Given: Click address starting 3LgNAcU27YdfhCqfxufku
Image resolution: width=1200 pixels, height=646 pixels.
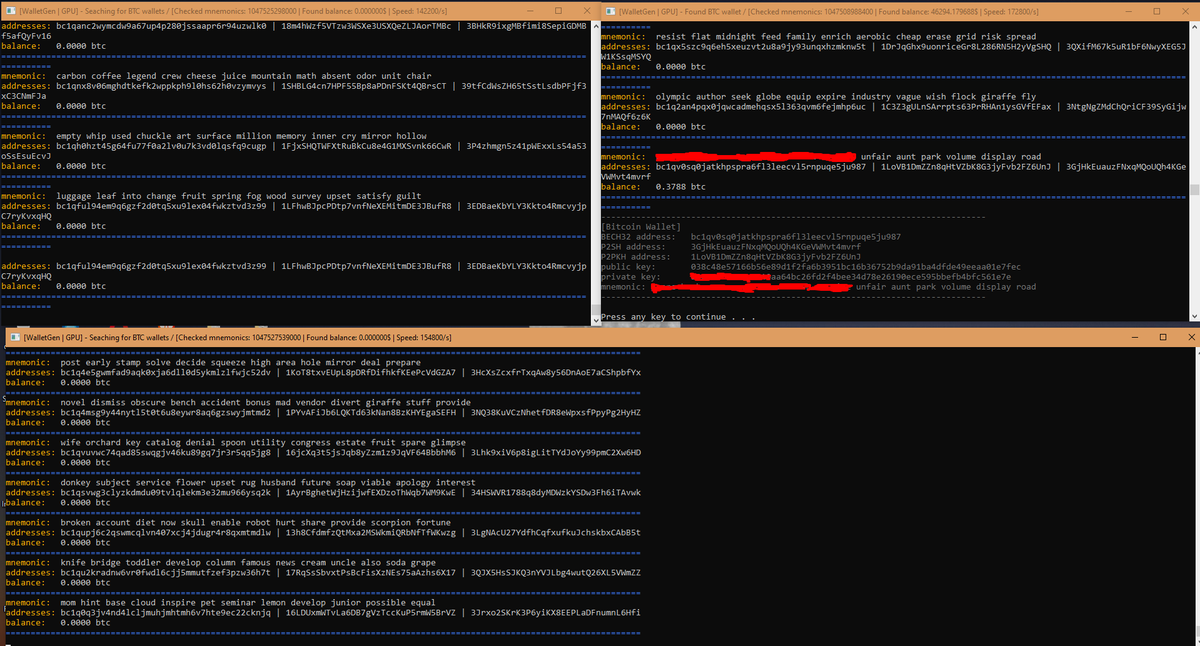Looking at the screenshot, I should click(555, 533).
